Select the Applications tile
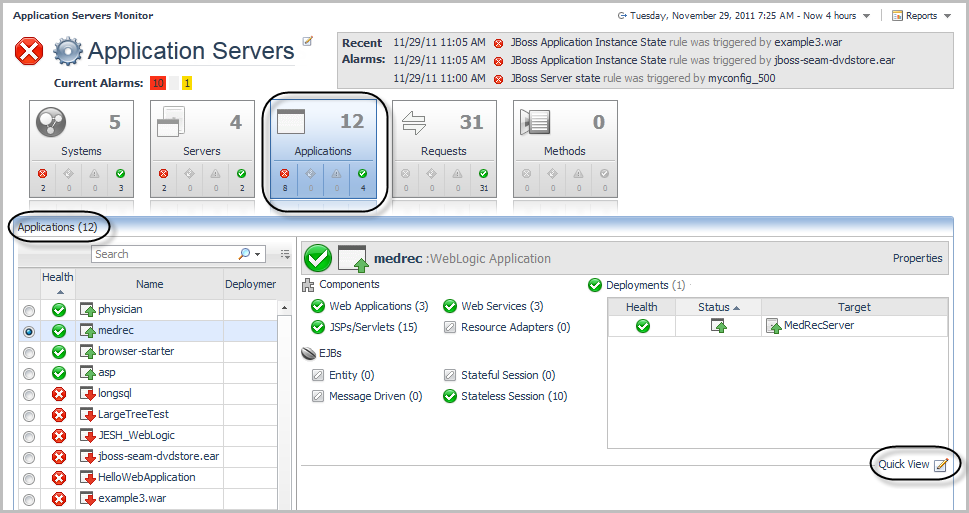The image size is (969, 513). pos(323,149)
